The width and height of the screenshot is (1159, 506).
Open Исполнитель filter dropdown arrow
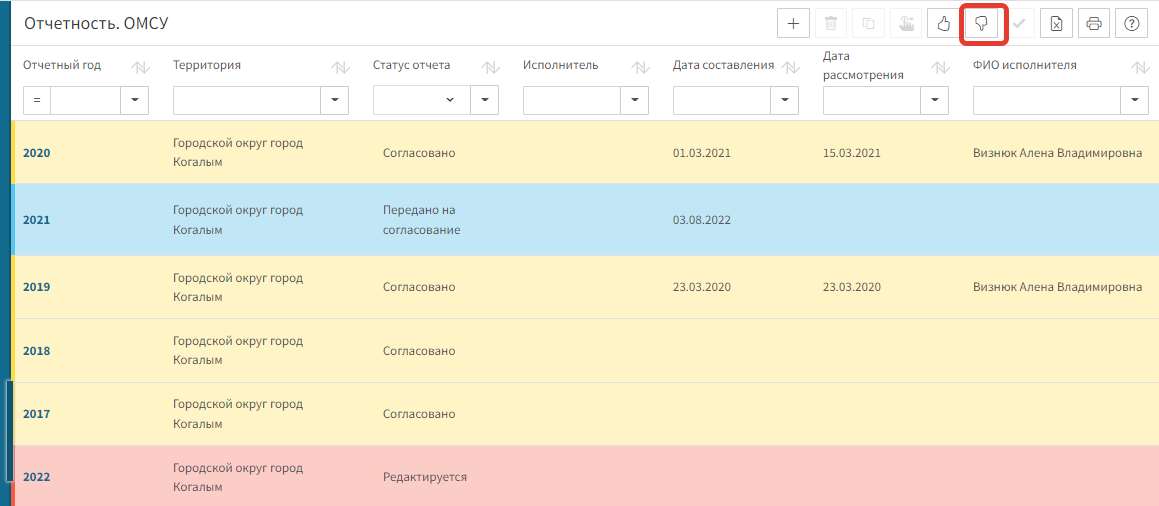coord(634,100)
